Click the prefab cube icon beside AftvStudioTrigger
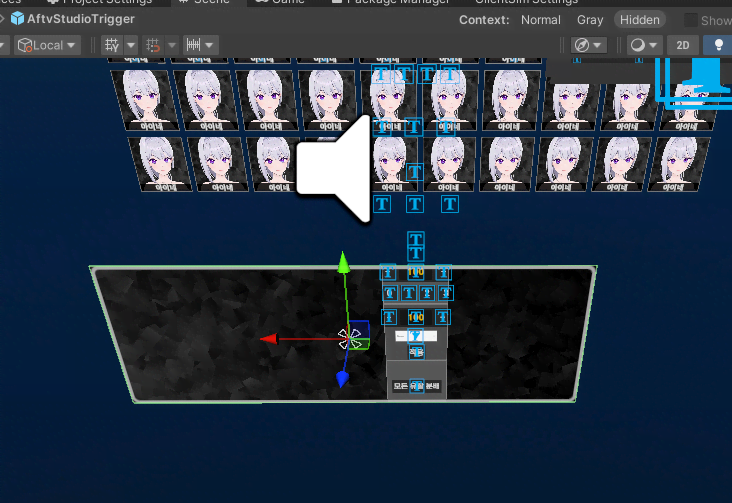This screenshot has height=503, width=732. point(17,19)
